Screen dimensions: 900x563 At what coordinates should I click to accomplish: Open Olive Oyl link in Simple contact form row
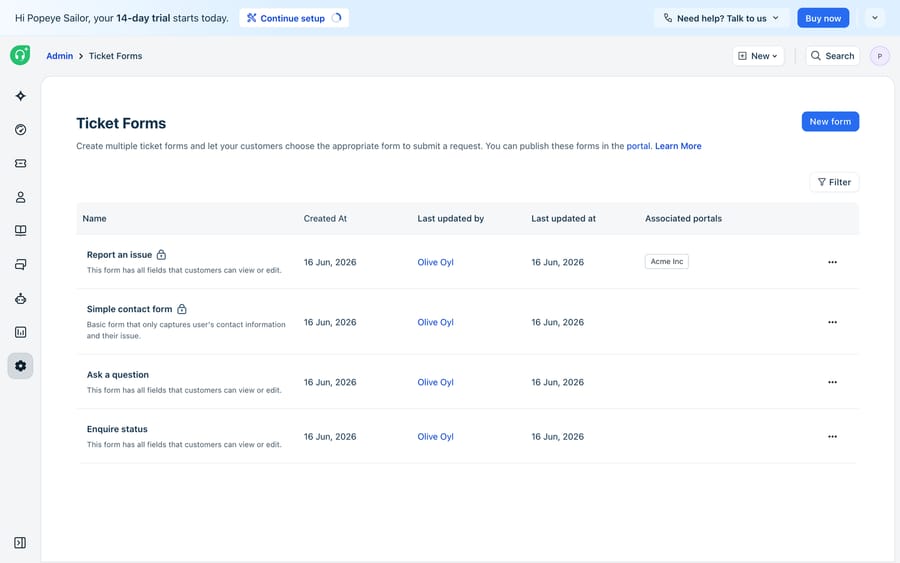tap(435, 322)
